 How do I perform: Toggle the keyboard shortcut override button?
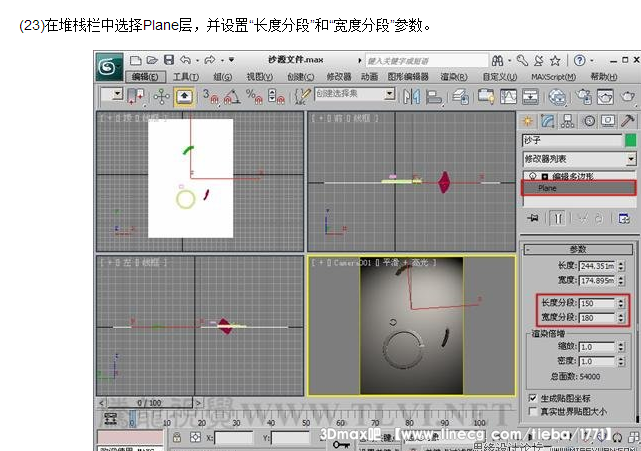pyautogui.click(x=184, y=97)
